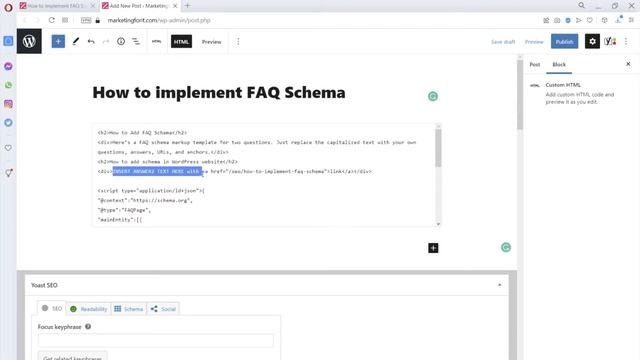The height and width of the screenshot is (360, 640).
Task: Click Get related keyphrases button
Action: [72, 356]
